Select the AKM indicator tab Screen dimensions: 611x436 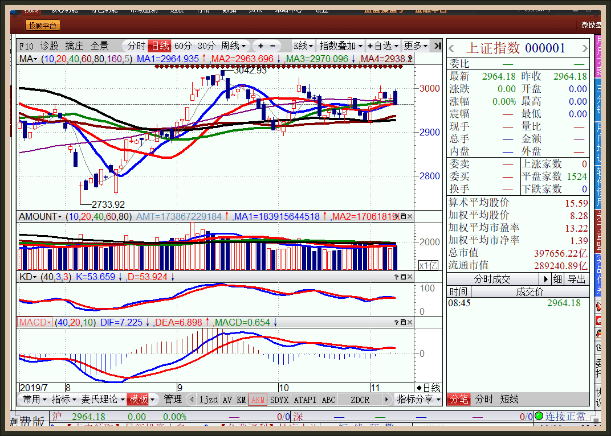[258, 399]
